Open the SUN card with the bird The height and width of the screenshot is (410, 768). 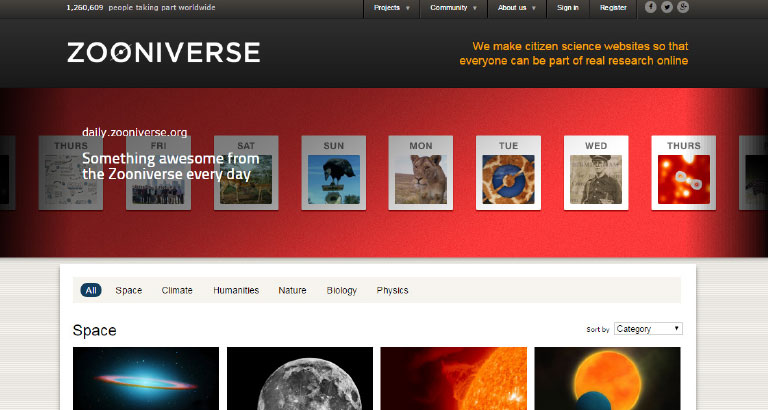[x=334, y=173]
